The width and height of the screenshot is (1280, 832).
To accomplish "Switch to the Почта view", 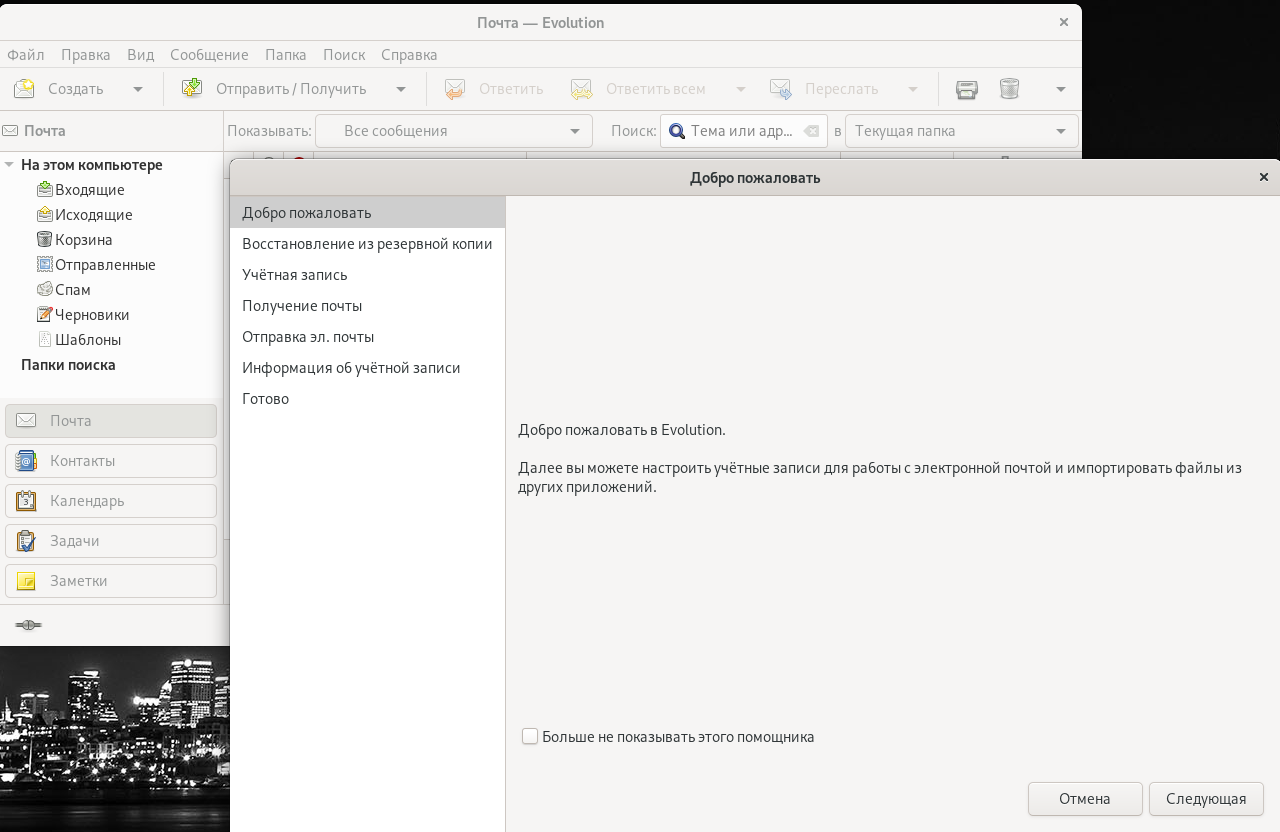I will point(111,421).
